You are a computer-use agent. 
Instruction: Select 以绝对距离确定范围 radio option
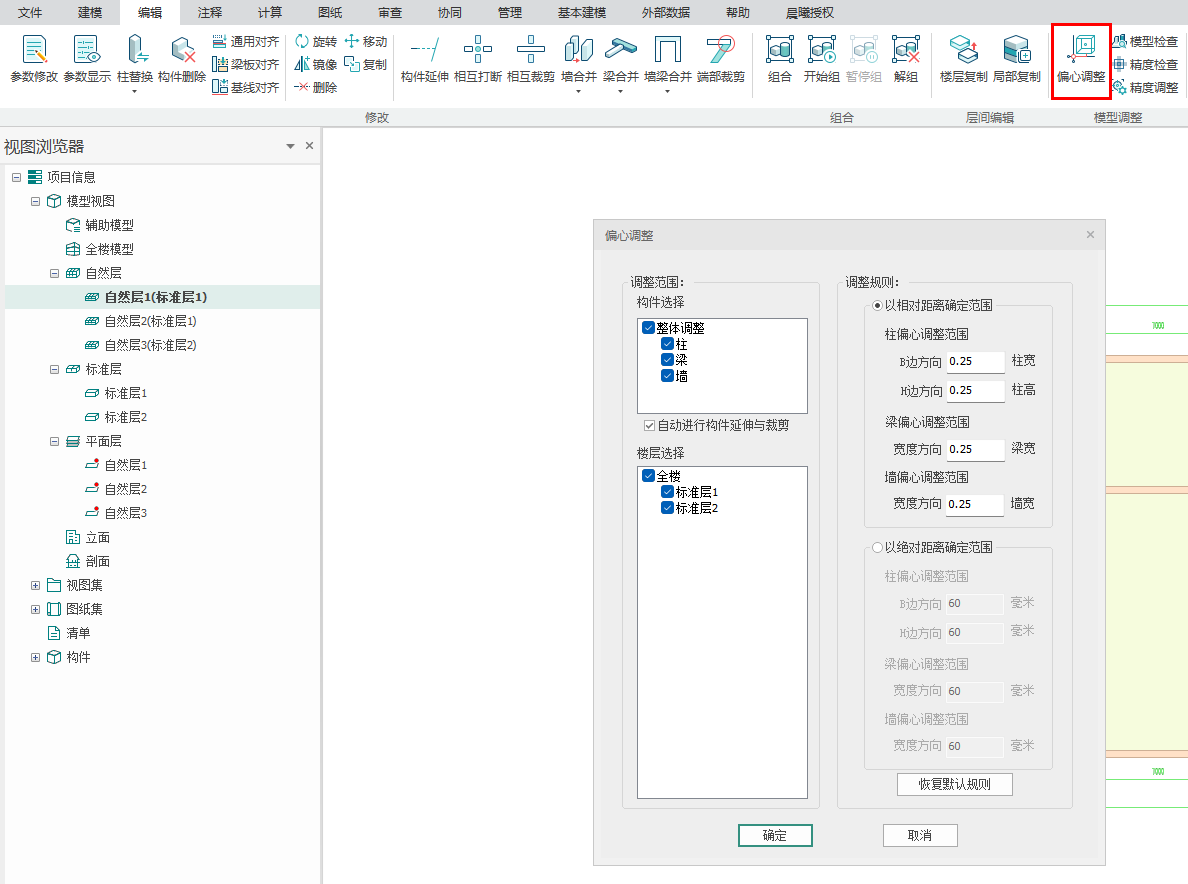pos(877,547)
